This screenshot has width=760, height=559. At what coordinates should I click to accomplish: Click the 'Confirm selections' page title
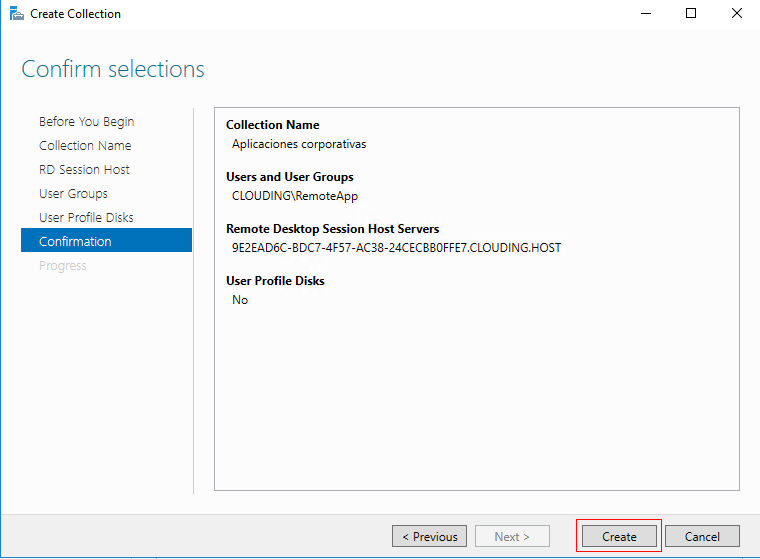pos(113,69)
